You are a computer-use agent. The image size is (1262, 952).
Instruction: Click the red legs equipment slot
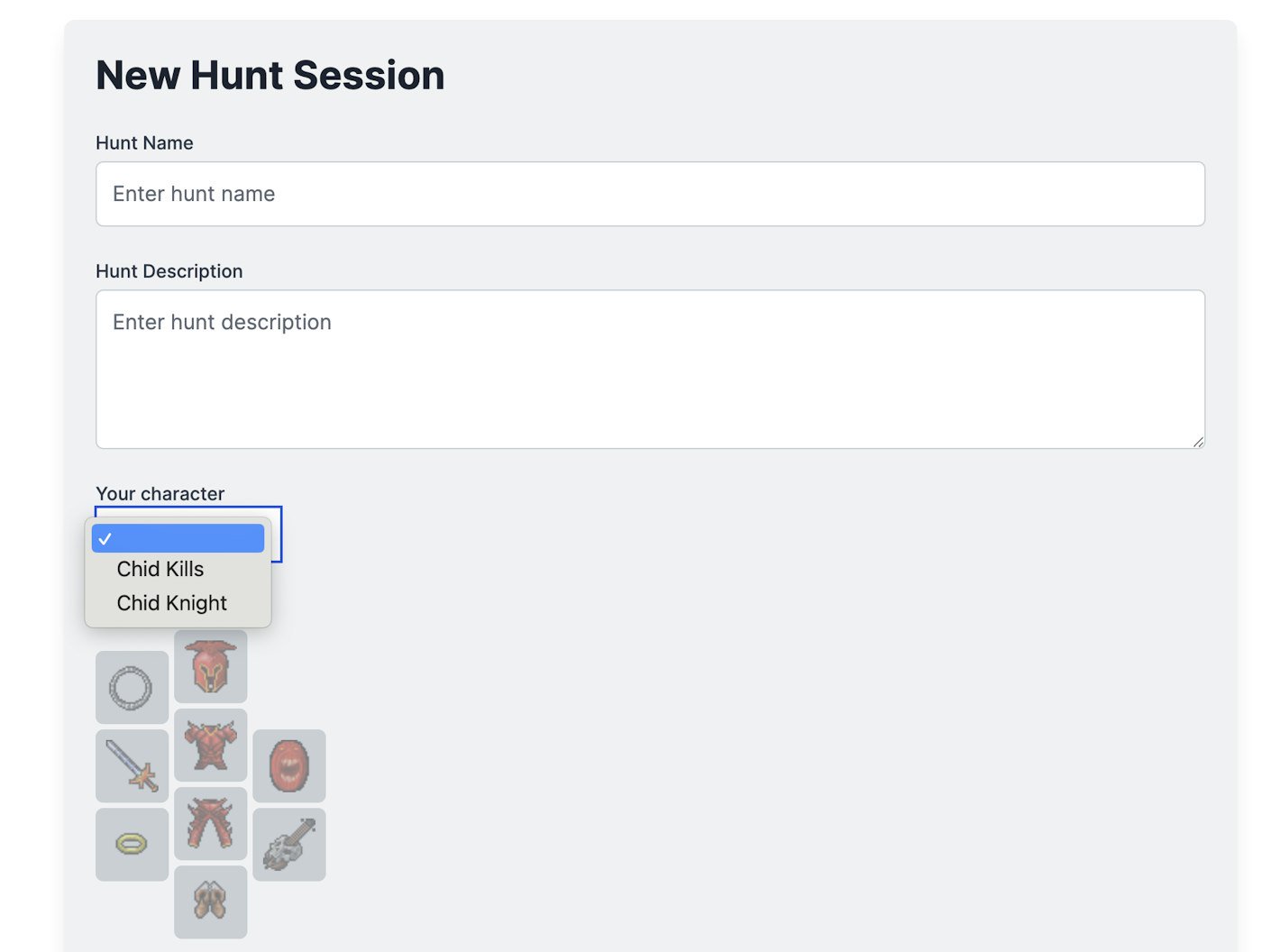tap(210, 824)
